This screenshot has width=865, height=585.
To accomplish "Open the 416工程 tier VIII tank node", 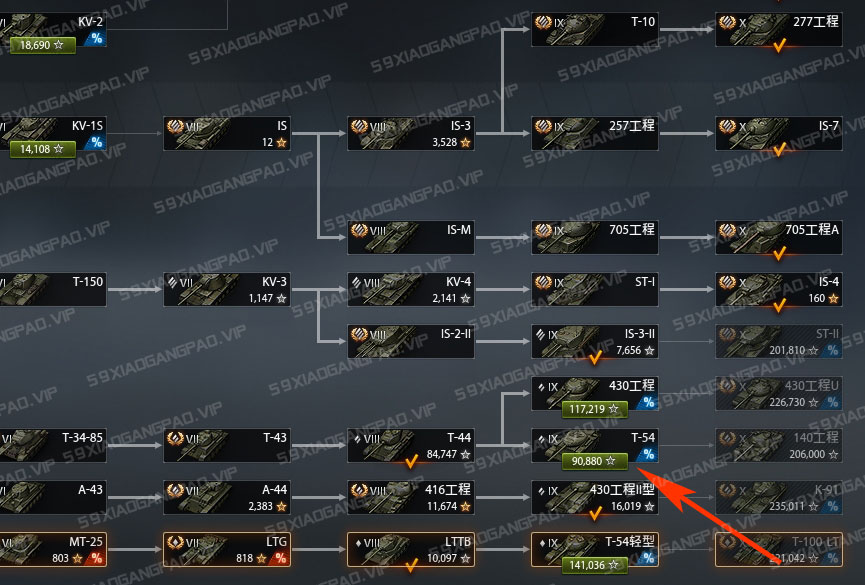I will [411, 497].
